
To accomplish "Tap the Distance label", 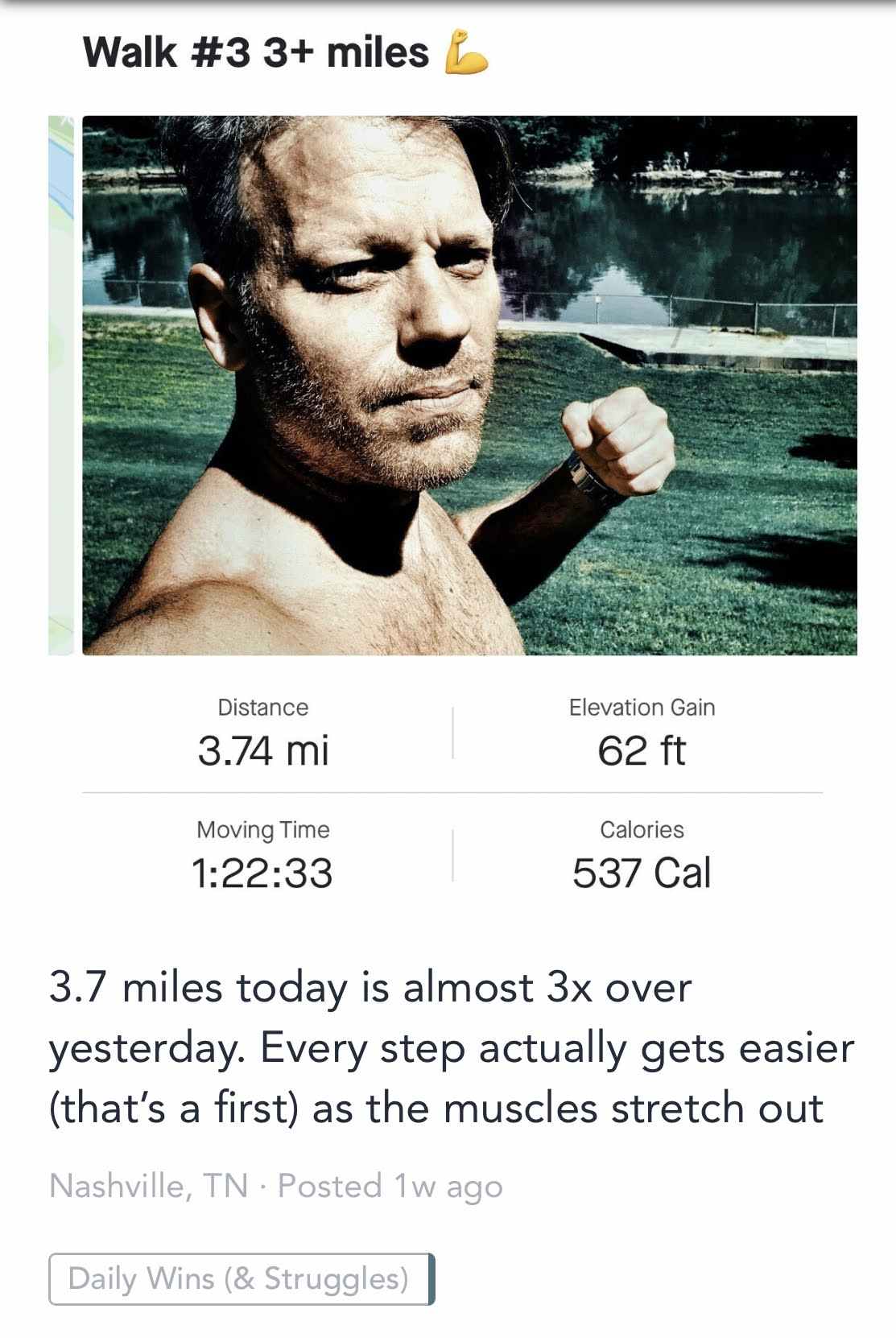I will click(262, 708).
